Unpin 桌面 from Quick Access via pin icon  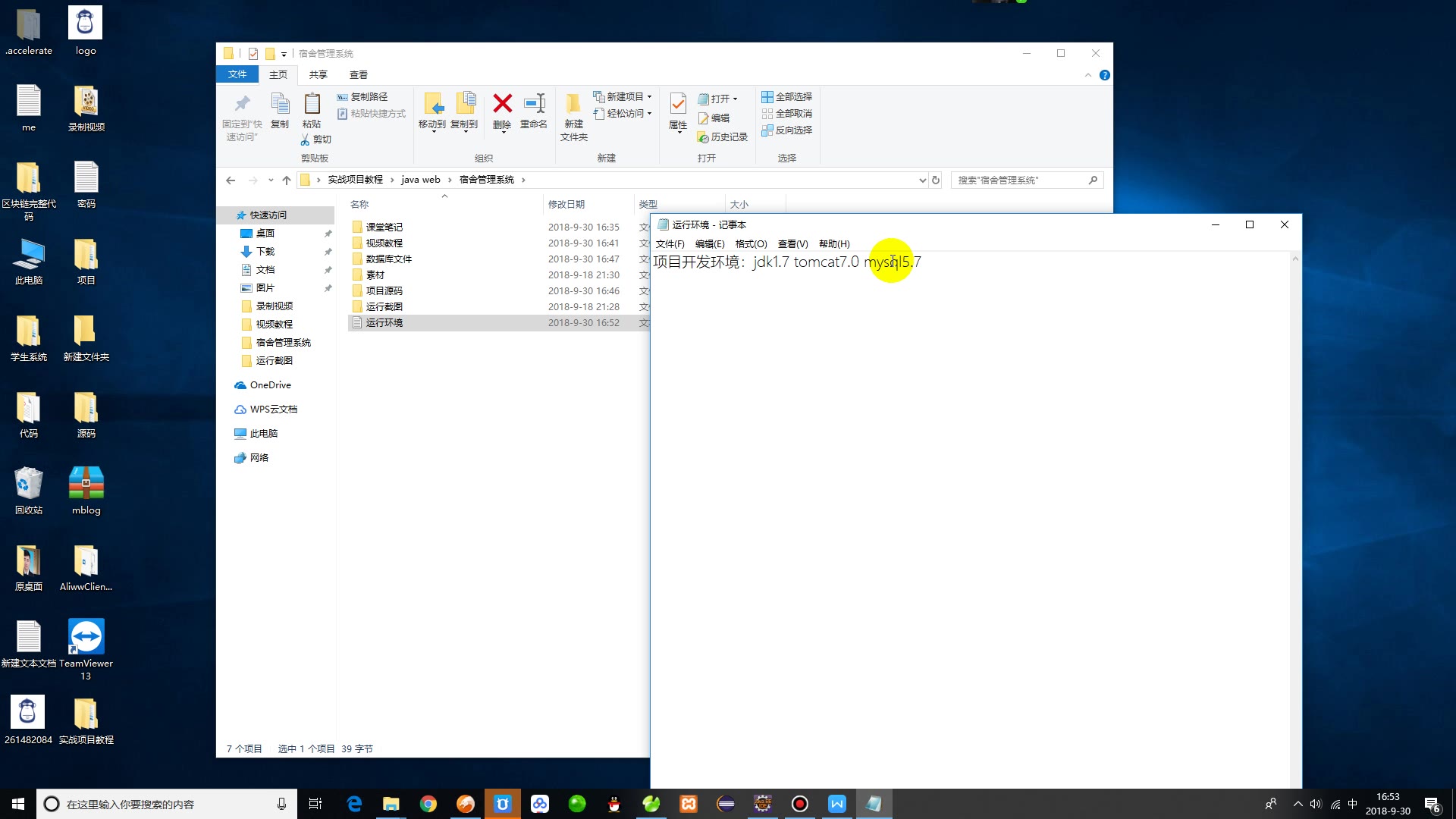(x=328, y=233)
